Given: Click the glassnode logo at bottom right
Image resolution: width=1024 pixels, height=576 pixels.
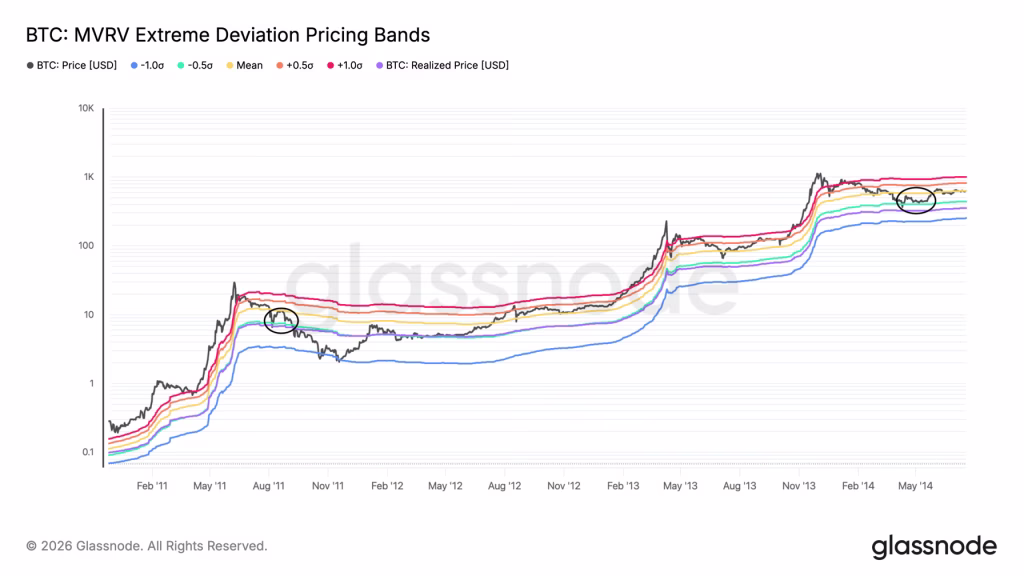Looking at the screenshot, I should [x=934, y=546].
